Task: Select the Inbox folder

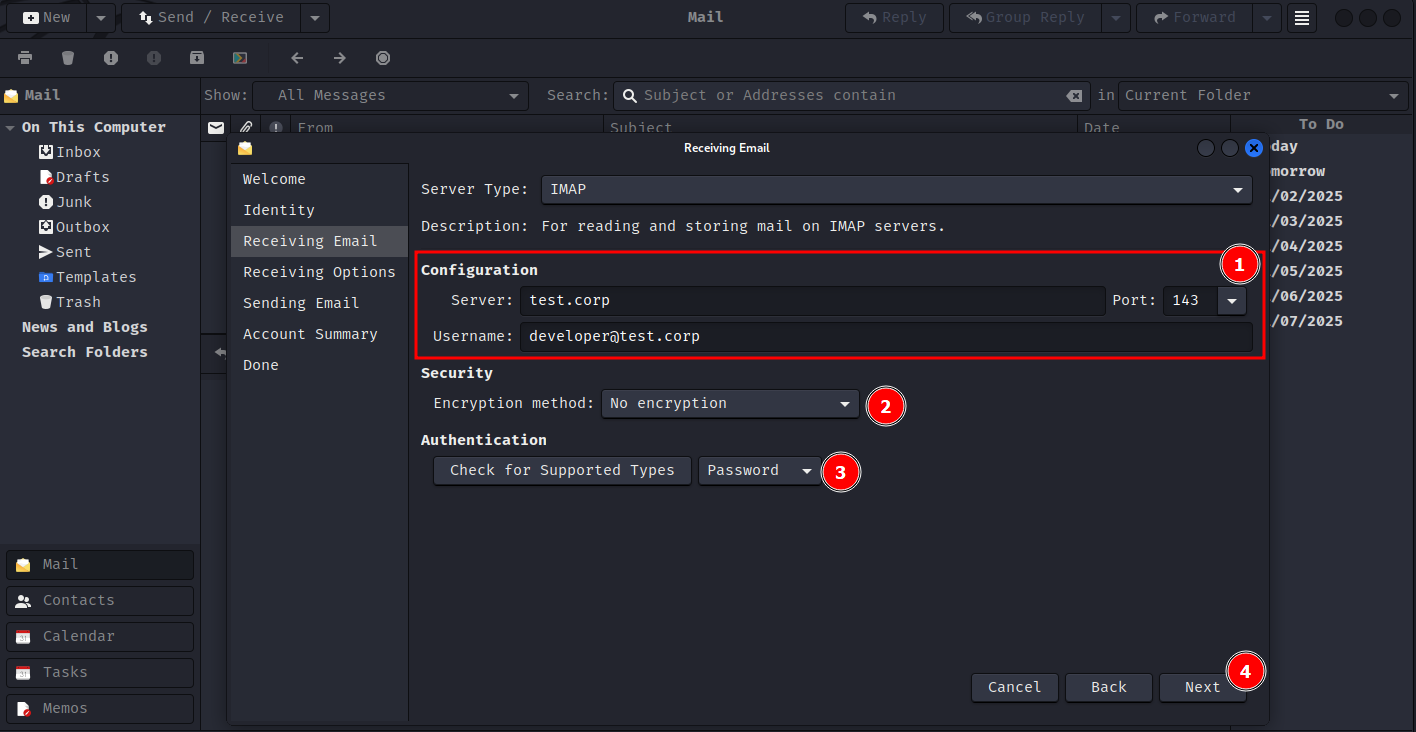Action: tap(78, 152)
